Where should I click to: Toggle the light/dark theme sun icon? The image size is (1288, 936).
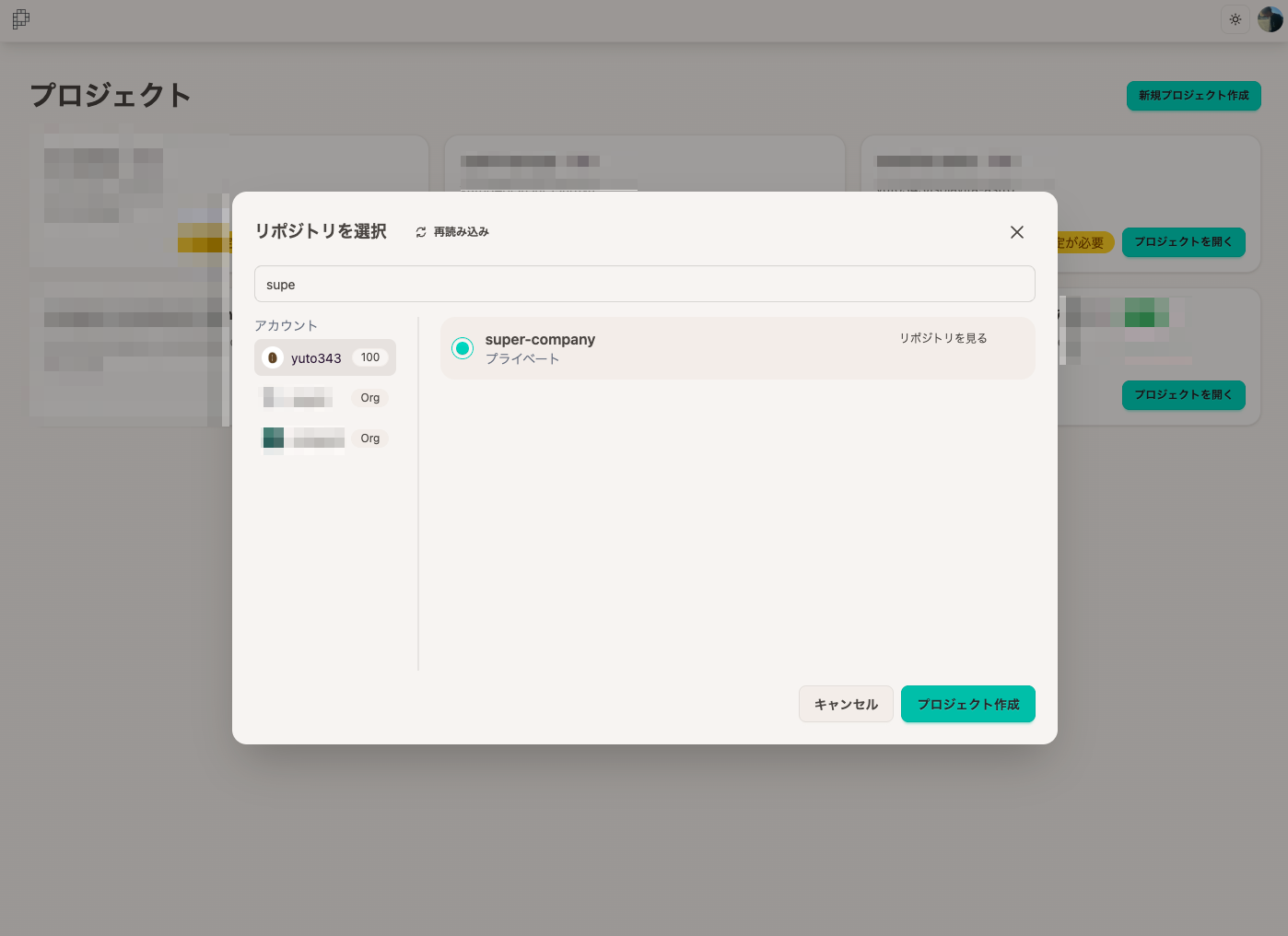[x=1235, y=19]
